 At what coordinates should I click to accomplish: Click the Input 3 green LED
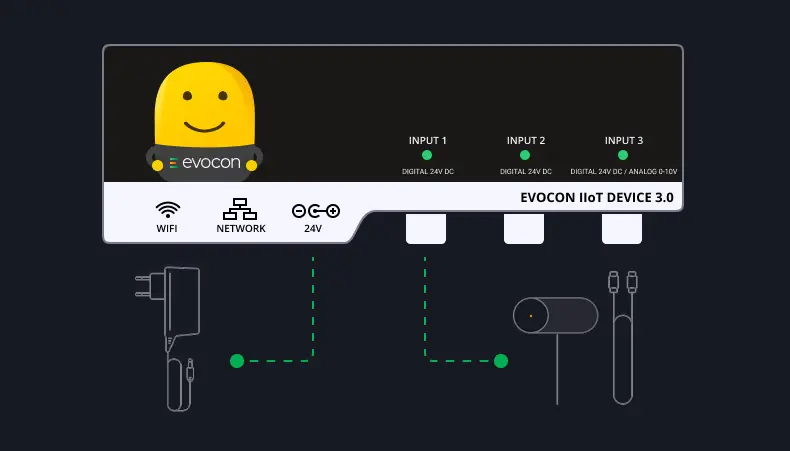pos(623,155)
